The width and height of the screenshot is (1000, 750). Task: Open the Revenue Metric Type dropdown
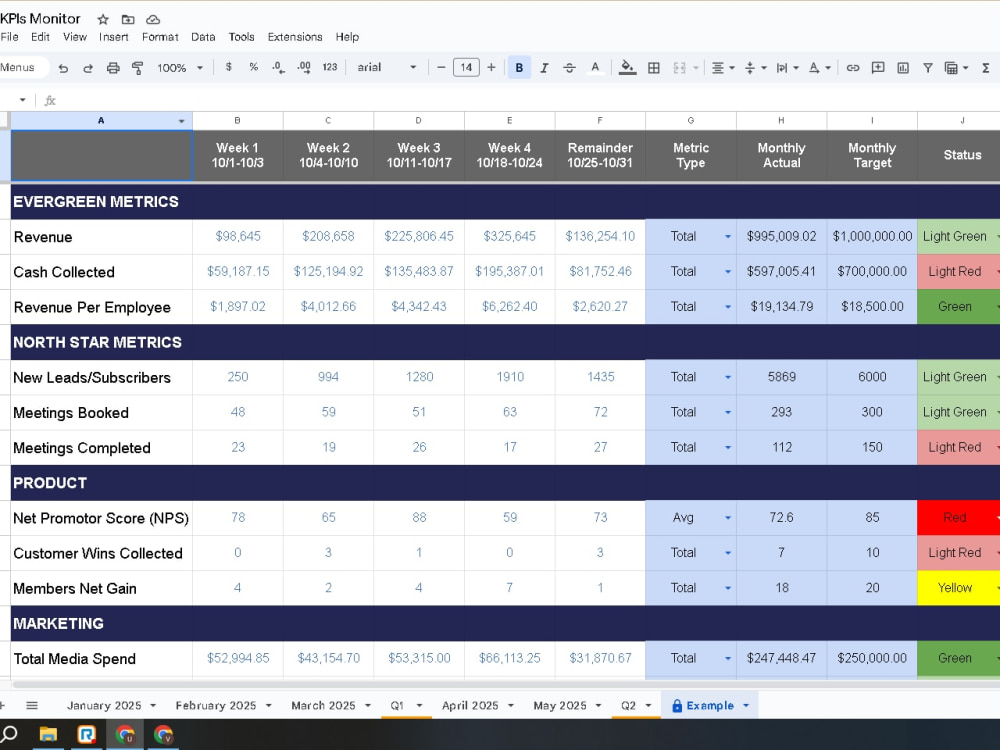(x=728, y=237)
